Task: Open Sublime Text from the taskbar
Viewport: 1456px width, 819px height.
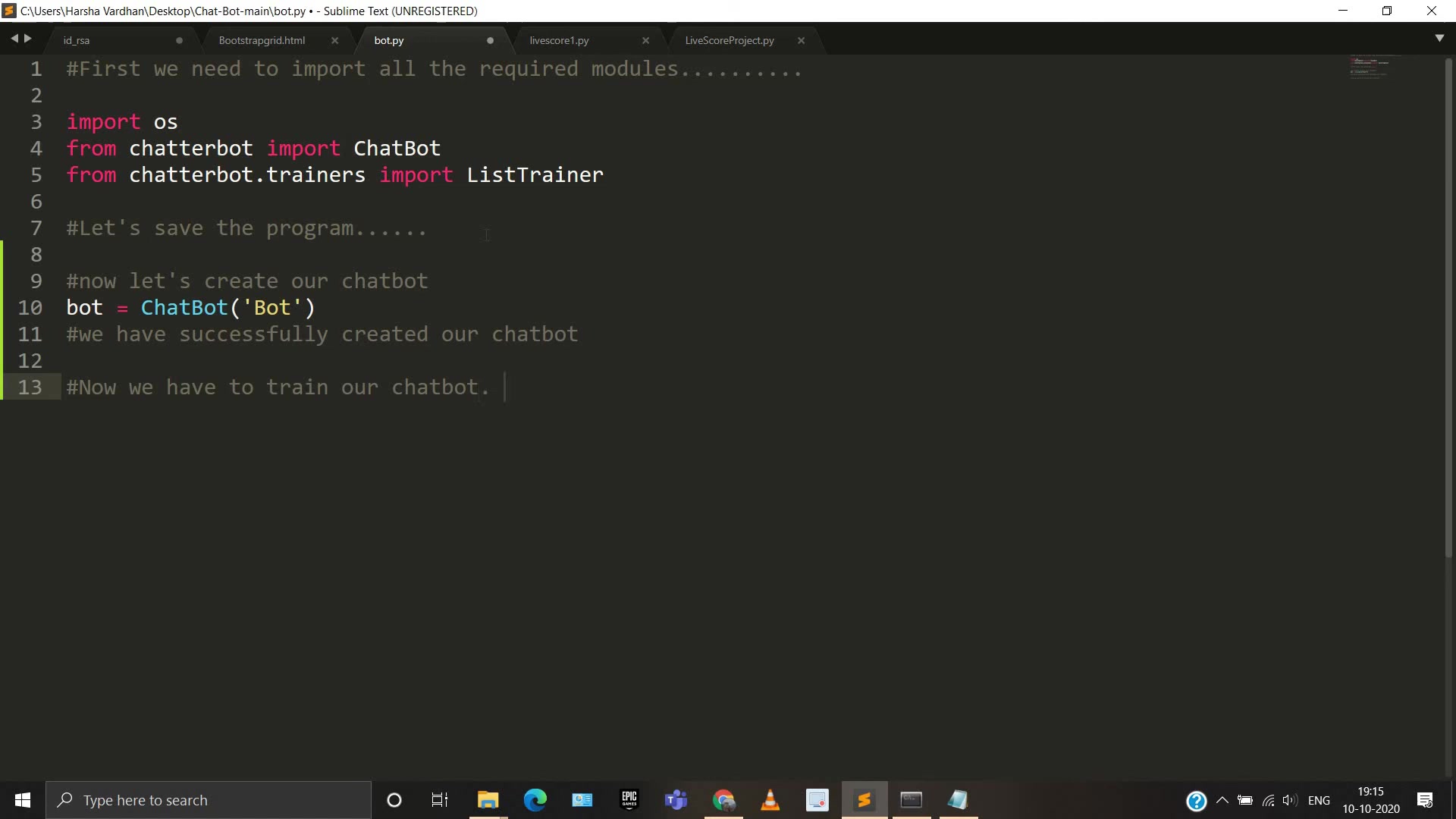Action: [864, 800]
